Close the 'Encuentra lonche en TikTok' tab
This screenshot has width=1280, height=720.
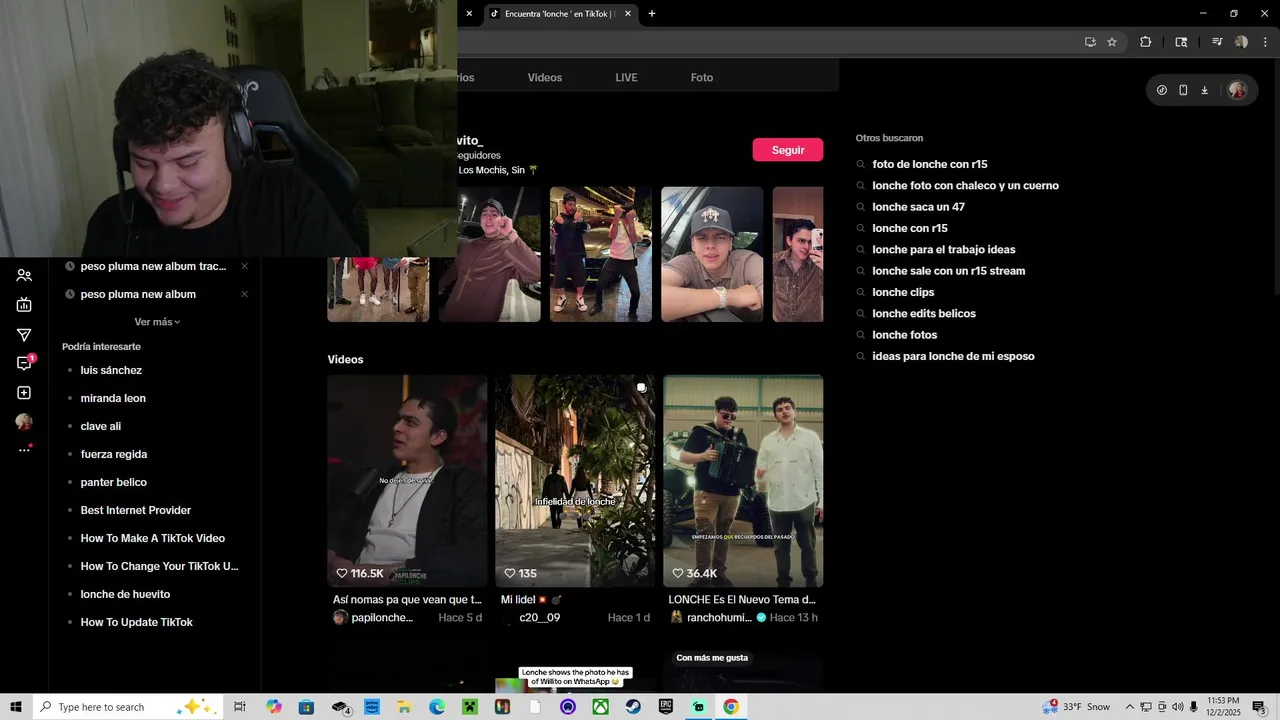click(x=628, y=14)
